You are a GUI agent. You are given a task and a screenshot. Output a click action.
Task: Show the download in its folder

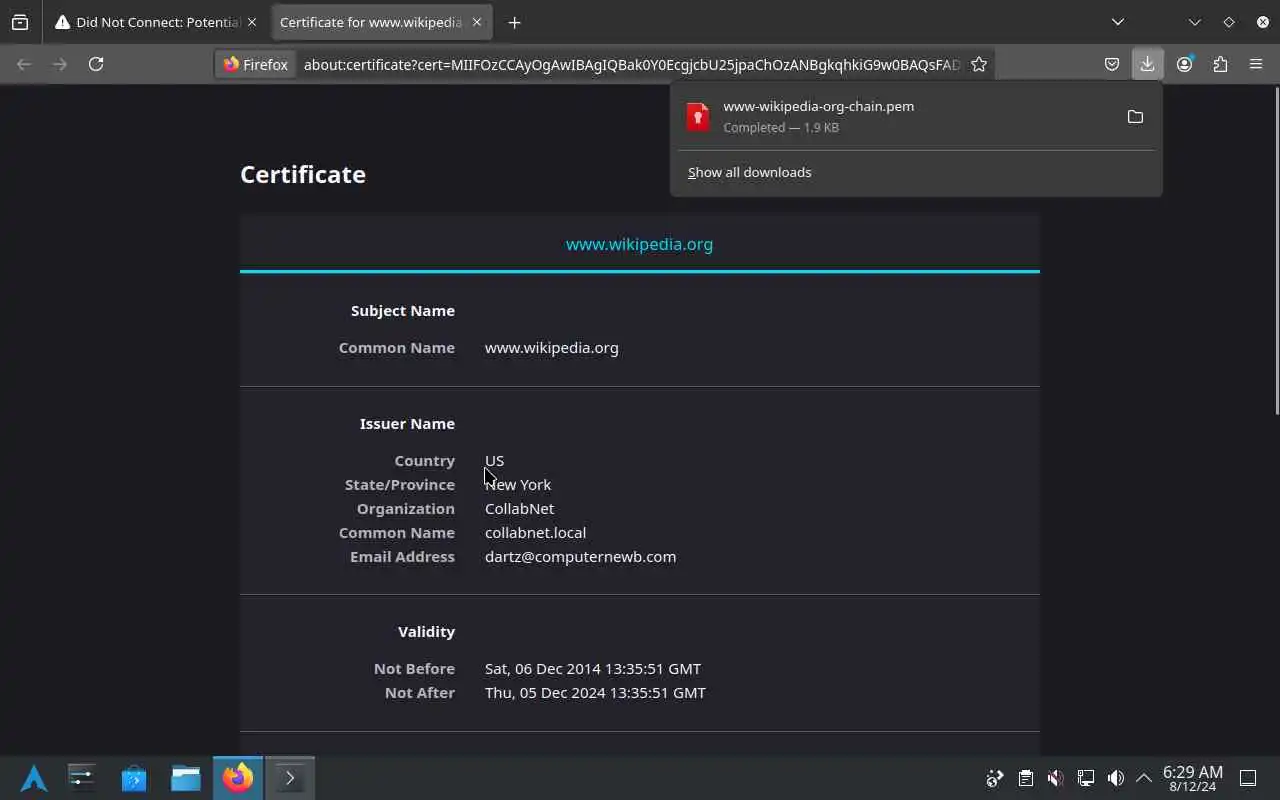pos(1135,117)
